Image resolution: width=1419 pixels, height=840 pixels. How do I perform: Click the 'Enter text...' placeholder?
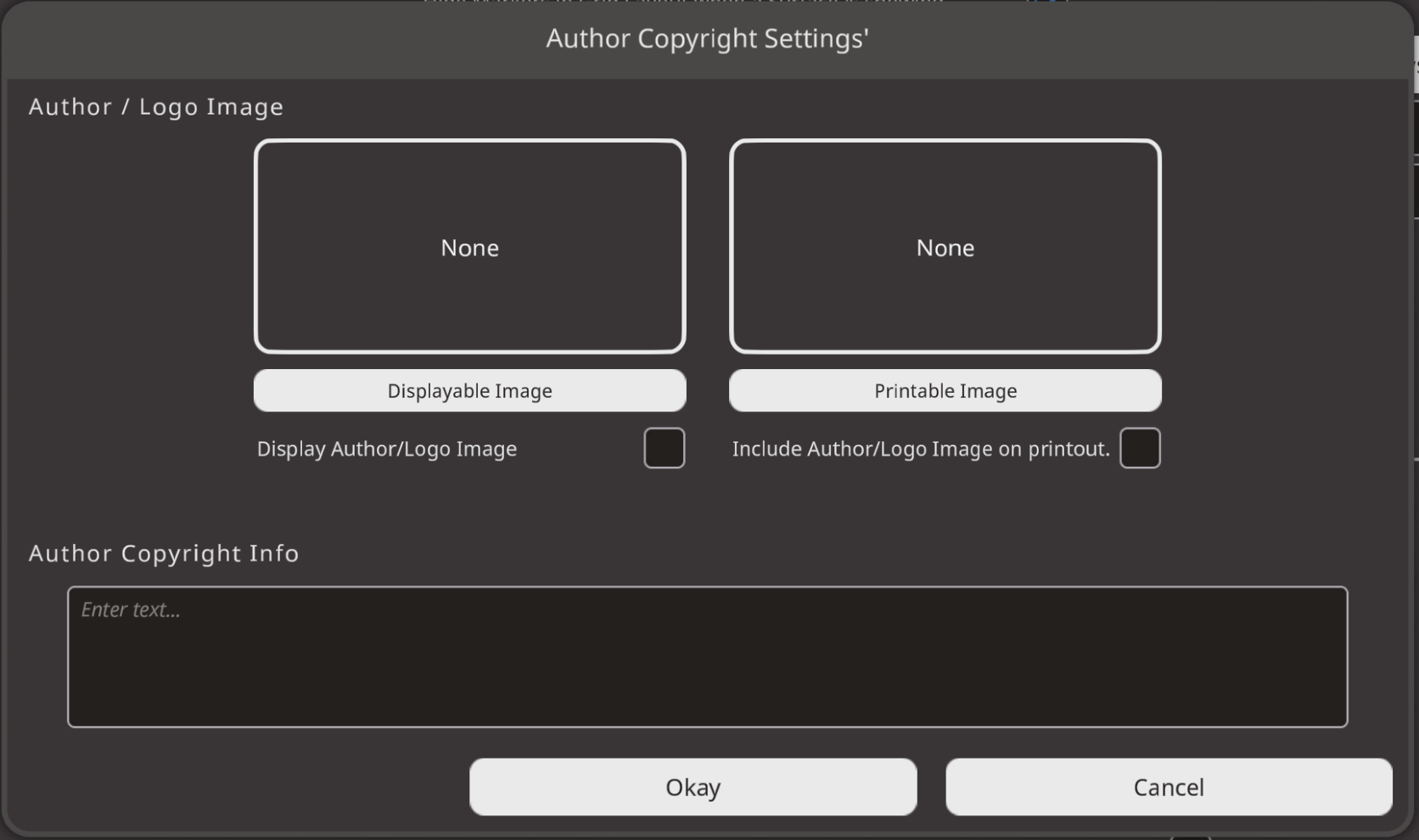[x=131, y=610]
